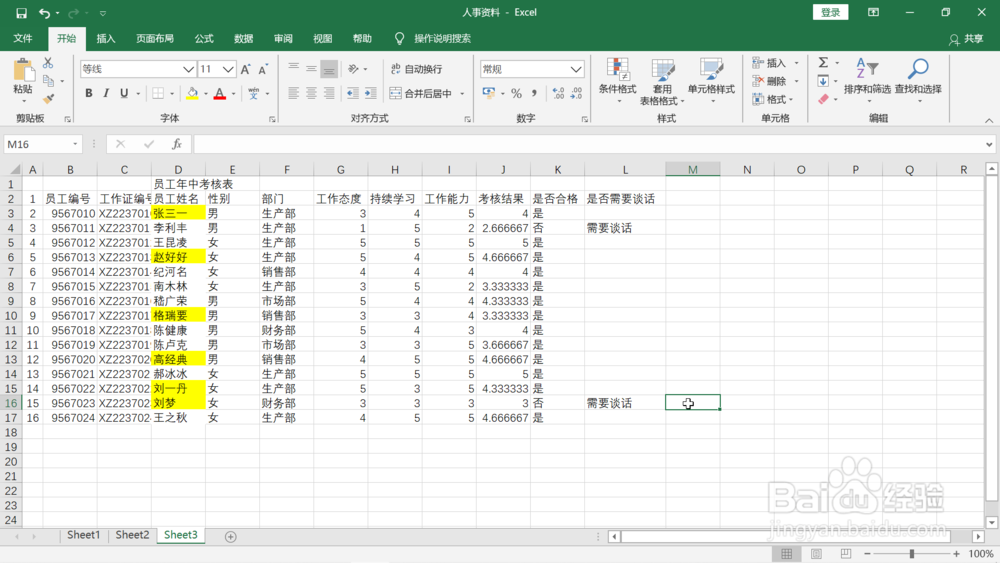Undo the last action
The height and width of the screenshot is (563, 1000).
click(44, 13)
